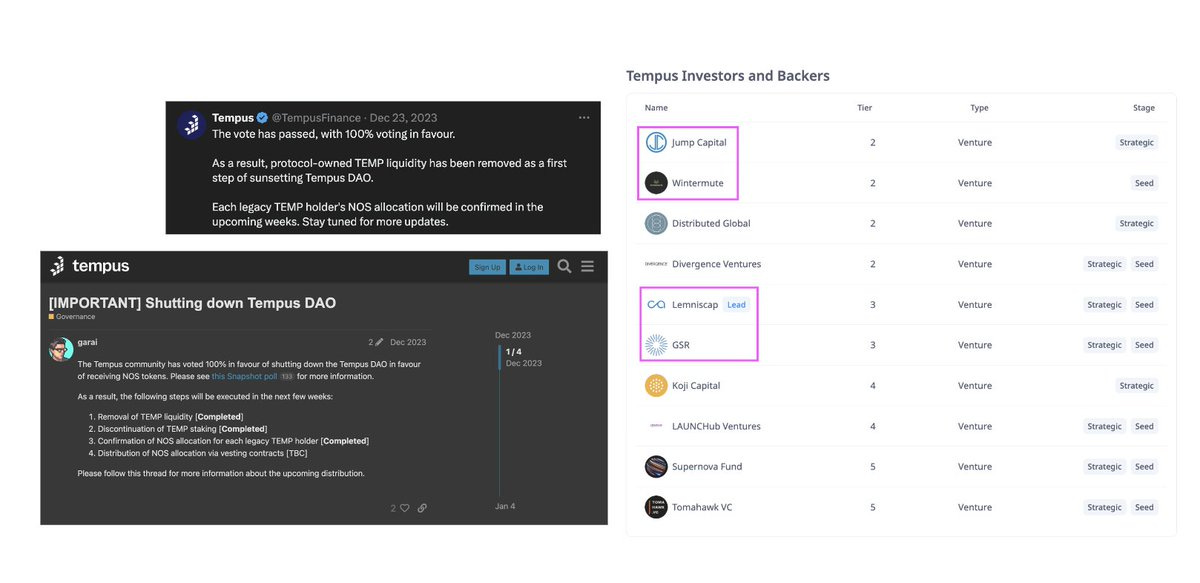Click the Seed tag in Tomahawk VC row
Screen dimensions: 1200x583
(x=1144, y=507)
